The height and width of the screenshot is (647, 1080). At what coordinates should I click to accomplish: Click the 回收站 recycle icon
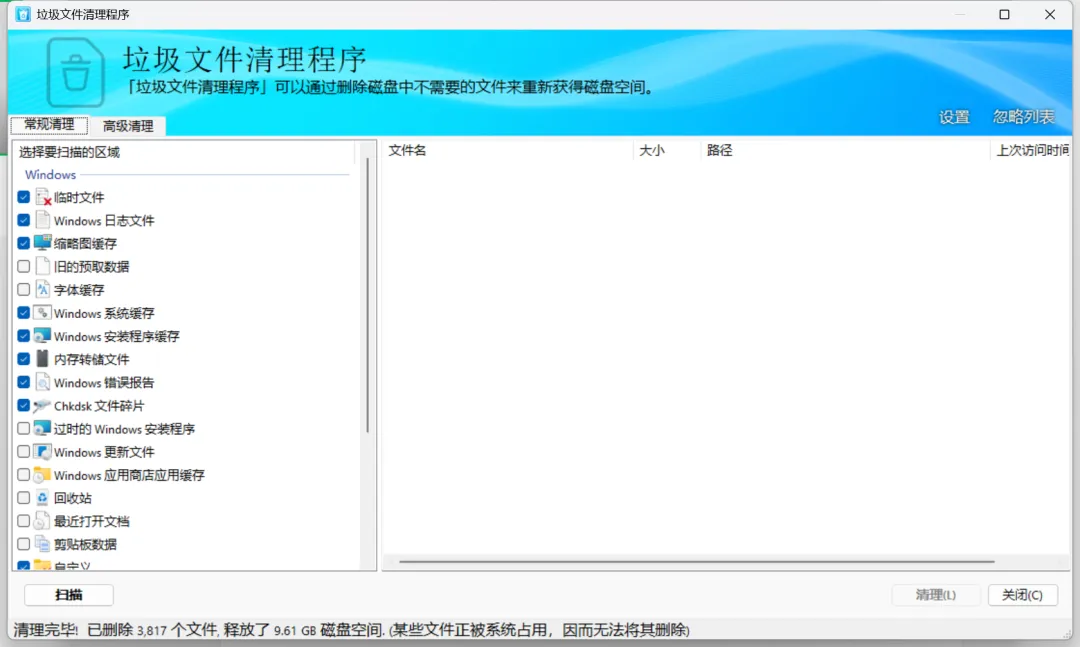coord(43,498)
